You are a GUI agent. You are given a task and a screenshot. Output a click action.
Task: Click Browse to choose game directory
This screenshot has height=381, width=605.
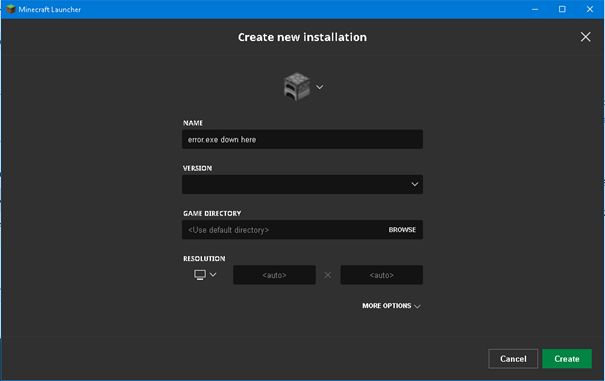click(x=402, y=230)
